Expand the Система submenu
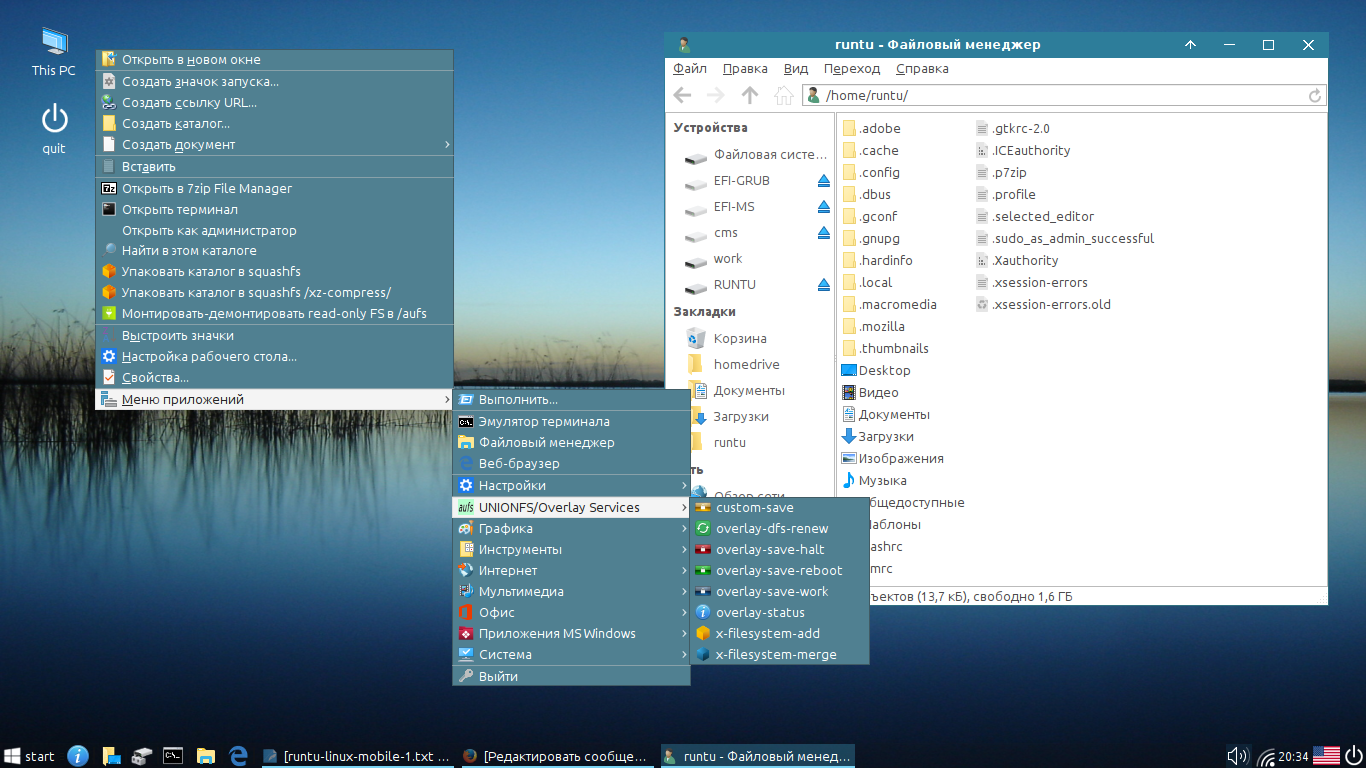The image size is (1366, 768). coord(571,654)
